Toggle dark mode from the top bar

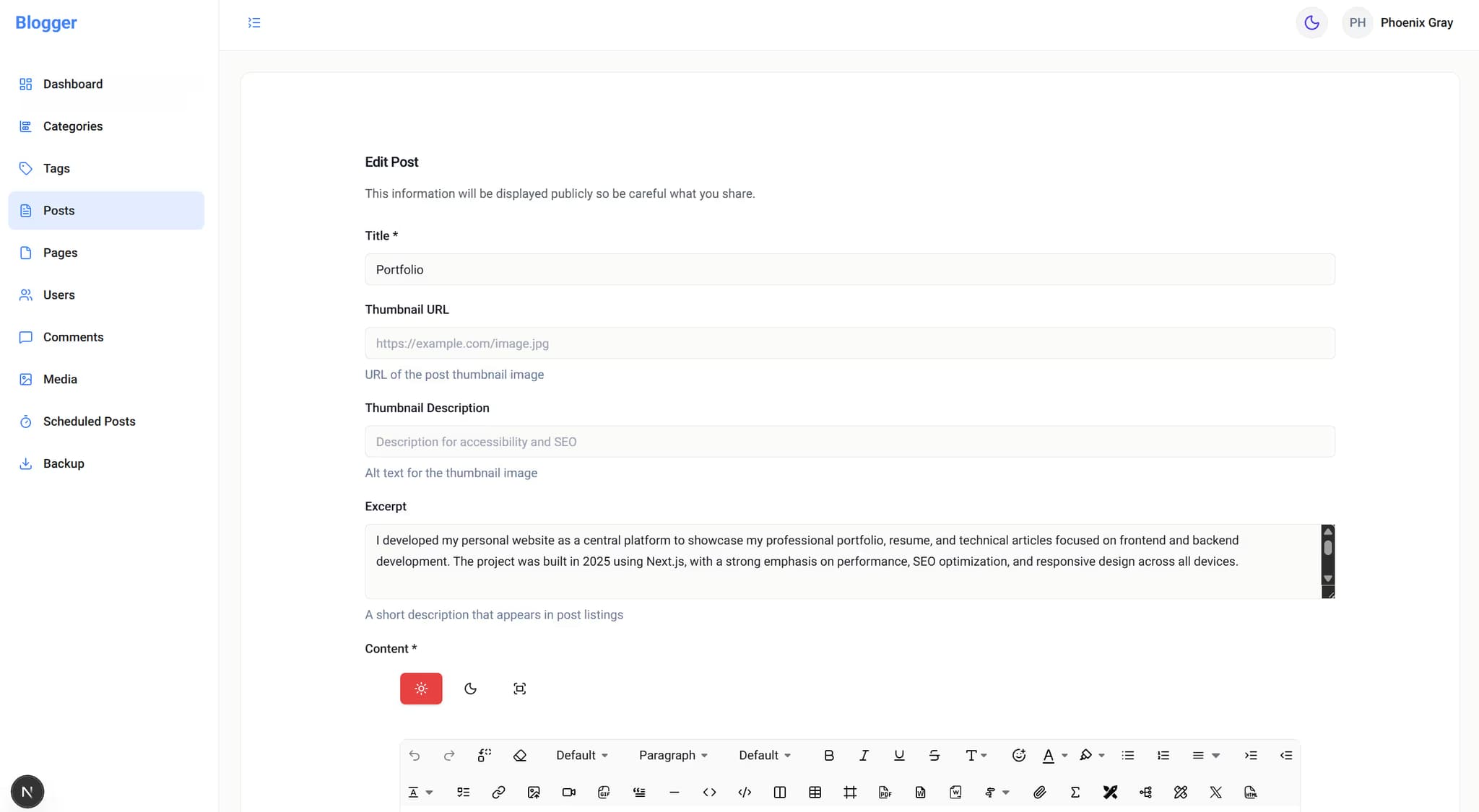tap(1311, 22)
